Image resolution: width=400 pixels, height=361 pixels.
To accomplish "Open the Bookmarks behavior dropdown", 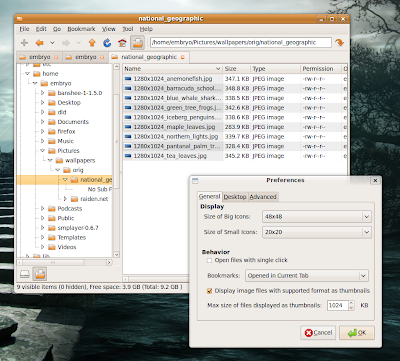I will (307, 276).
